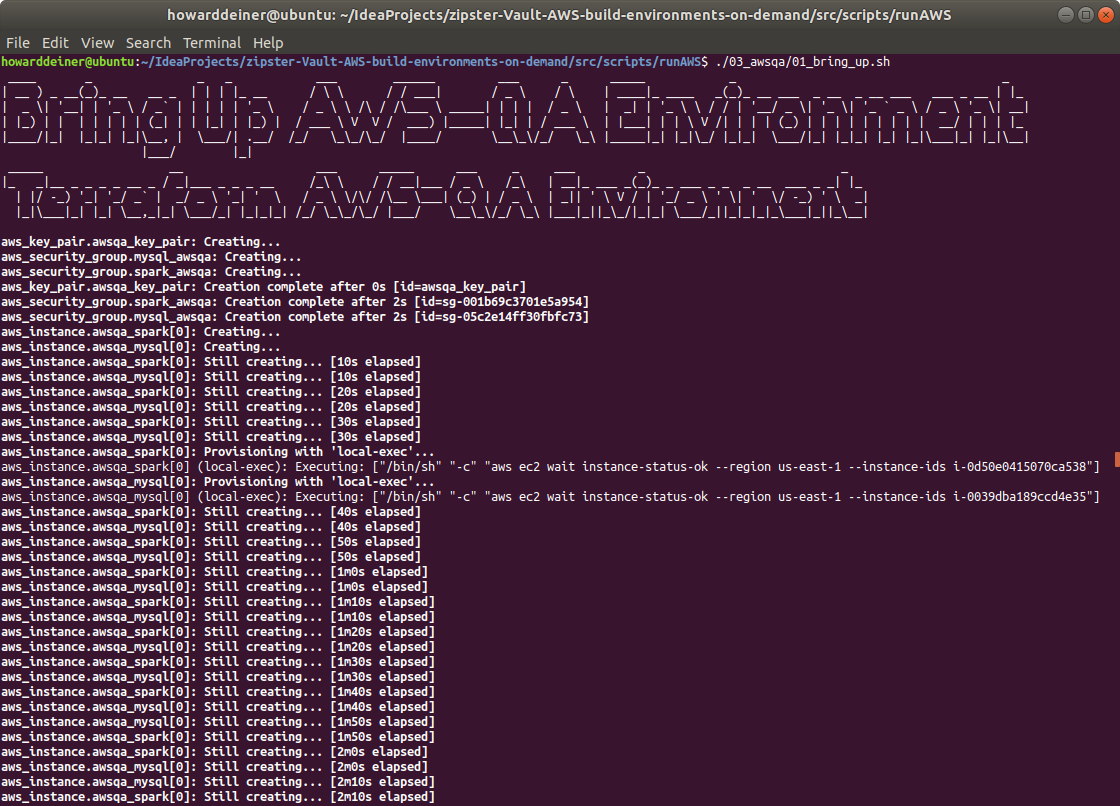Image resolution: width=1120 pixels, height=806 pixels.
Task: Click mysql line with '[1m30s elapsed]'
Action: click(x=218, y=677)
